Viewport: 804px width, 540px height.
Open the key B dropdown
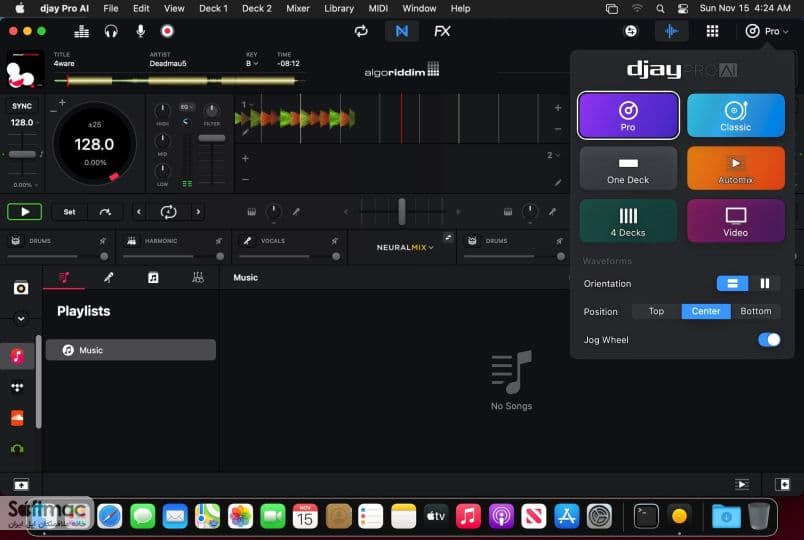click(x=251, y=64)
